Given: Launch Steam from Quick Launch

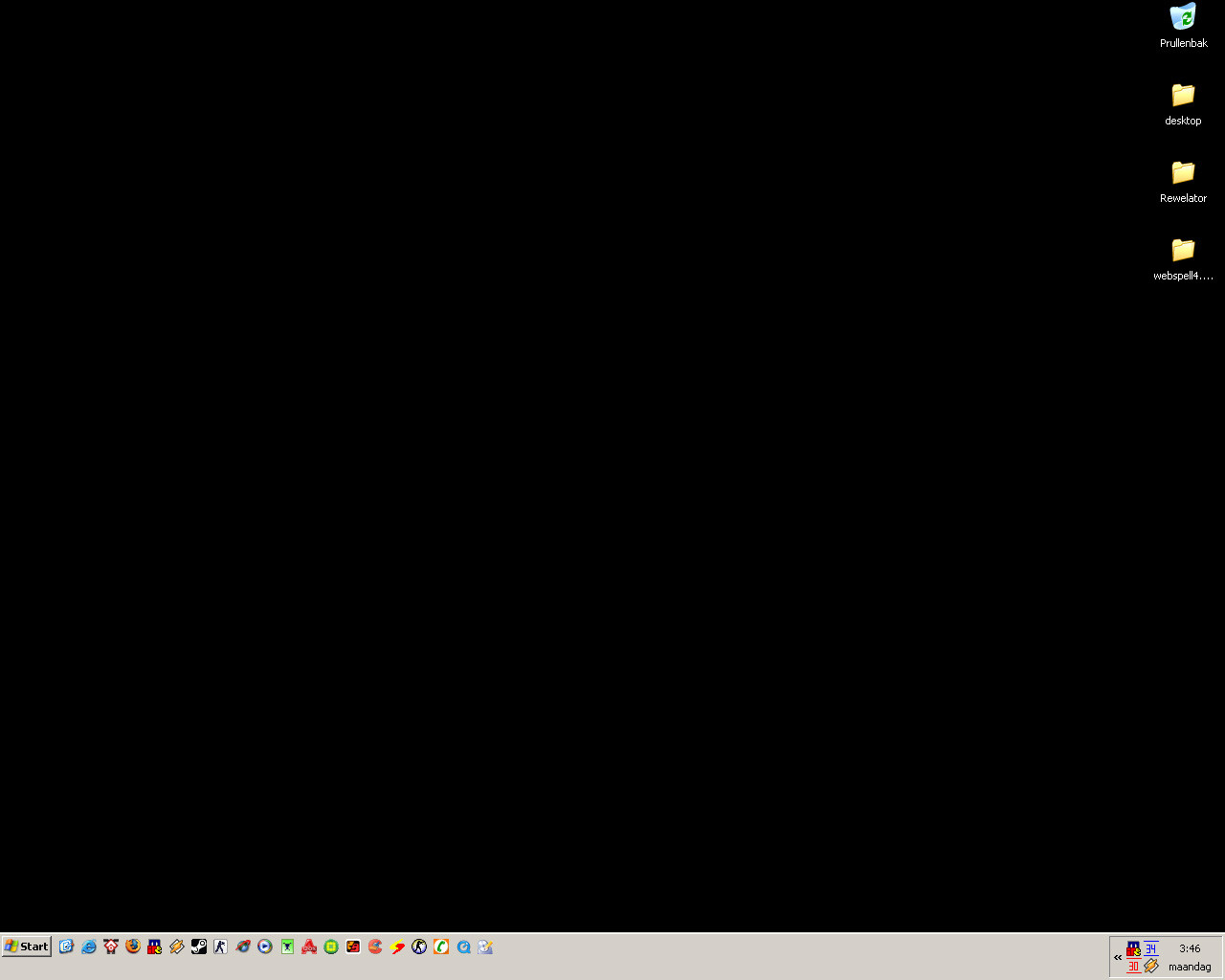Looking at the screenshot, I should point(199,947).
